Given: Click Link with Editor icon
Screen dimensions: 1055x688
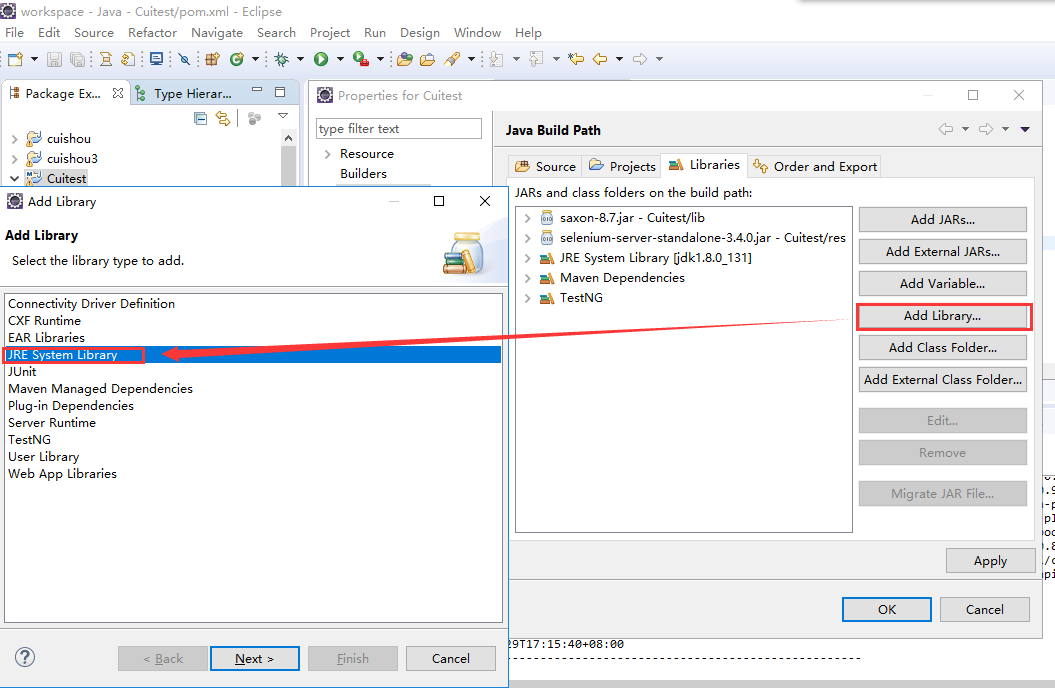Looking at the screenshot, I should point(223,119).
